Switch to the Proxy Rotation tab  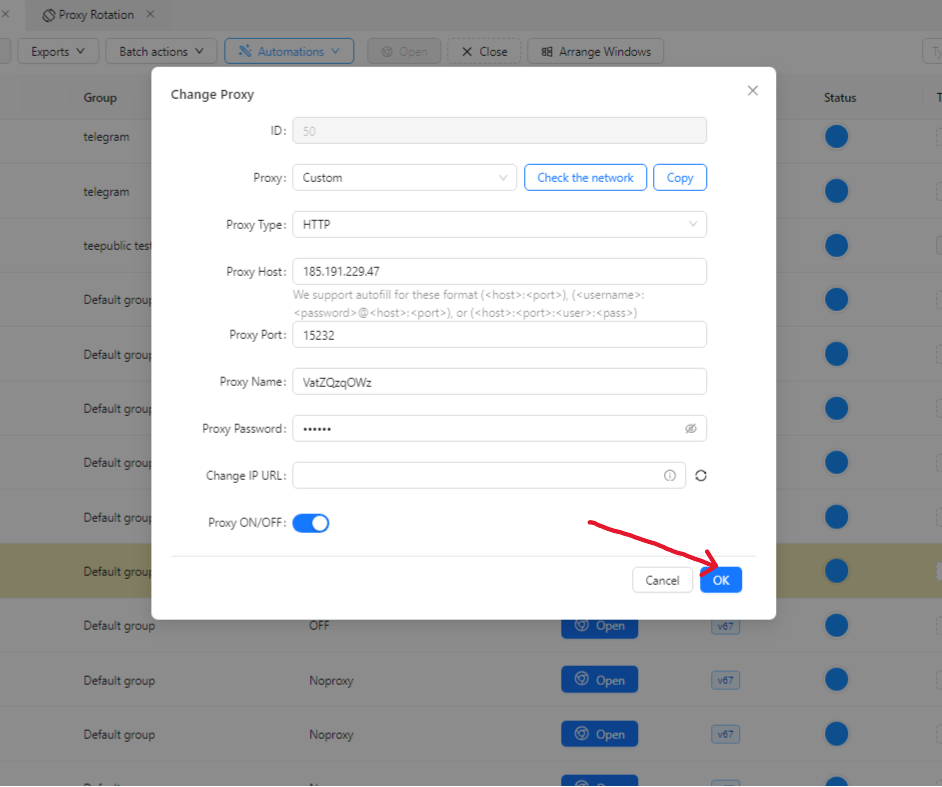click(x=88, y=15)
